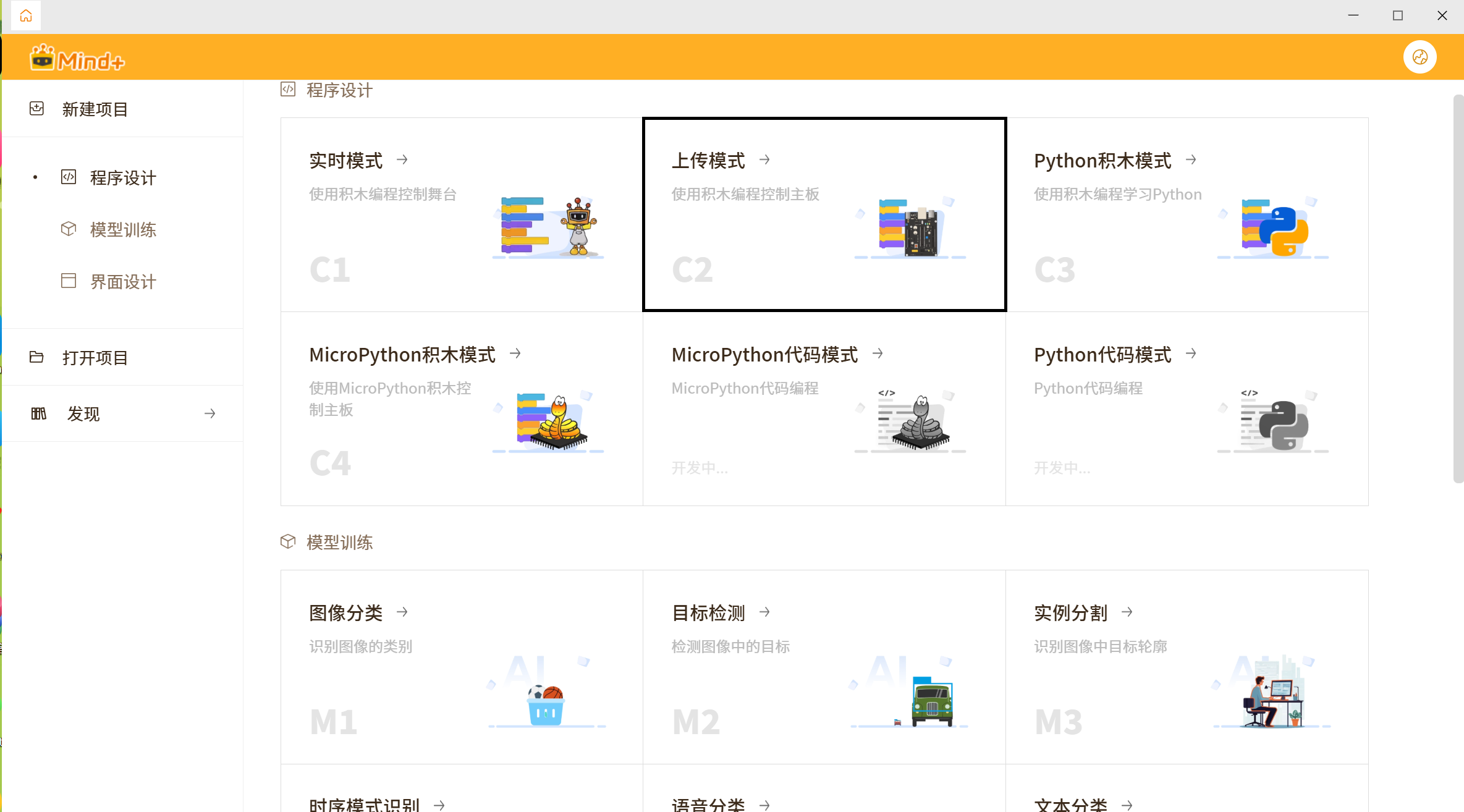1464x812 pixels.
Task: Click arrow beside Python积木模式 title
Action: click(1191, 160)
